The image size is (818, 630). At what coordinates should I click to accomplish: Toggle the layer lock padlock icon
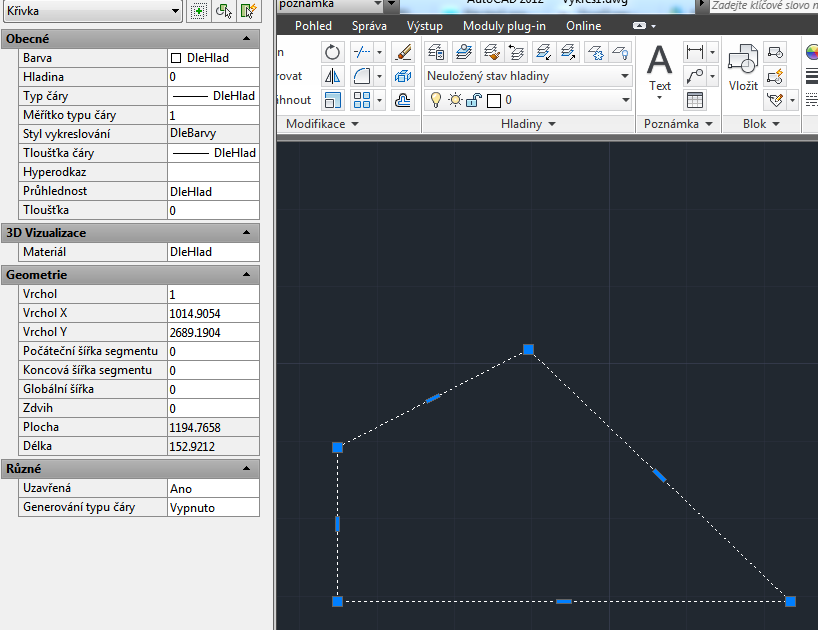474,100
